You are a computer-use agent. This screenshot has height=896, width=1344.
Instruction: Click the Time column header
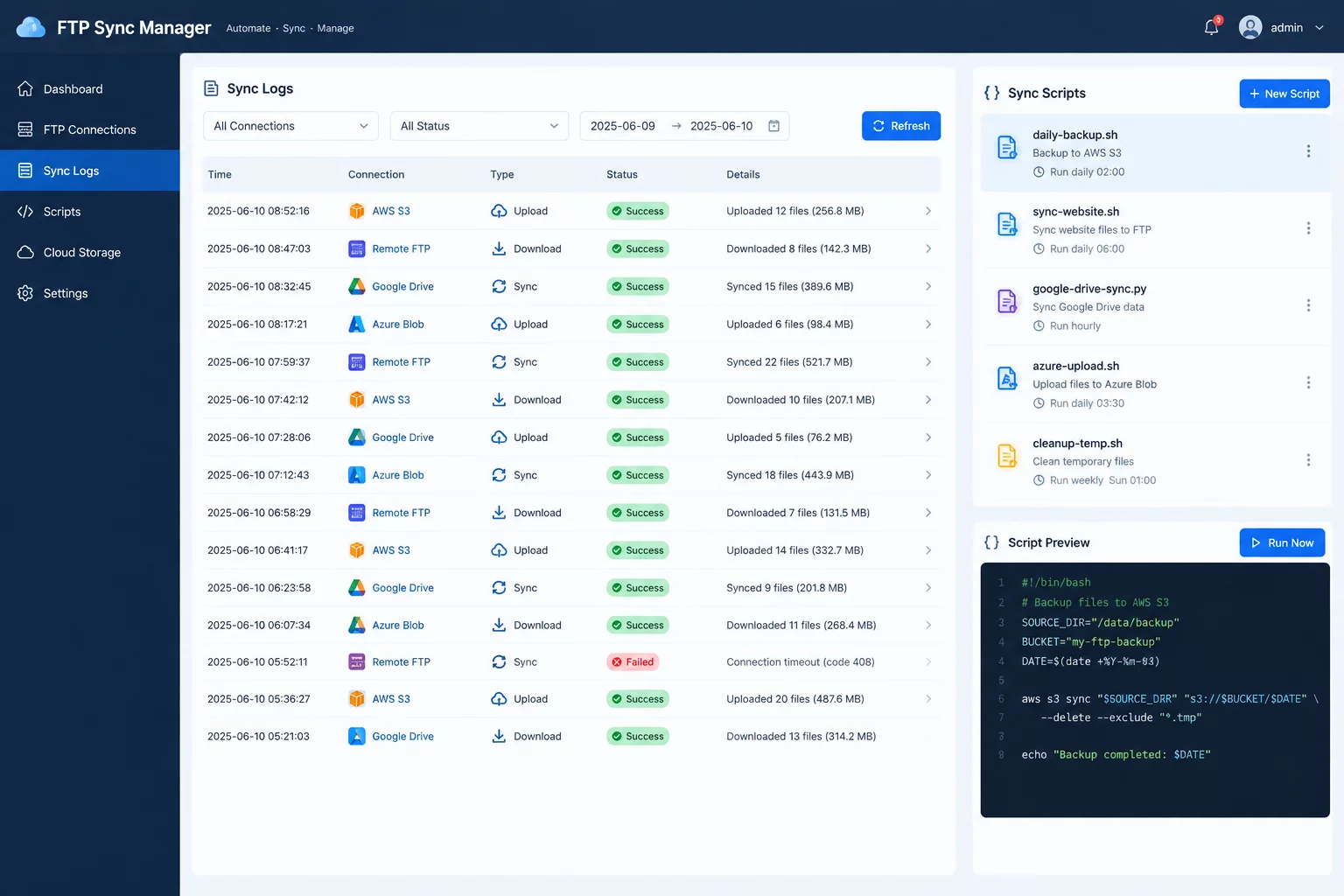[x=220, y=174]
